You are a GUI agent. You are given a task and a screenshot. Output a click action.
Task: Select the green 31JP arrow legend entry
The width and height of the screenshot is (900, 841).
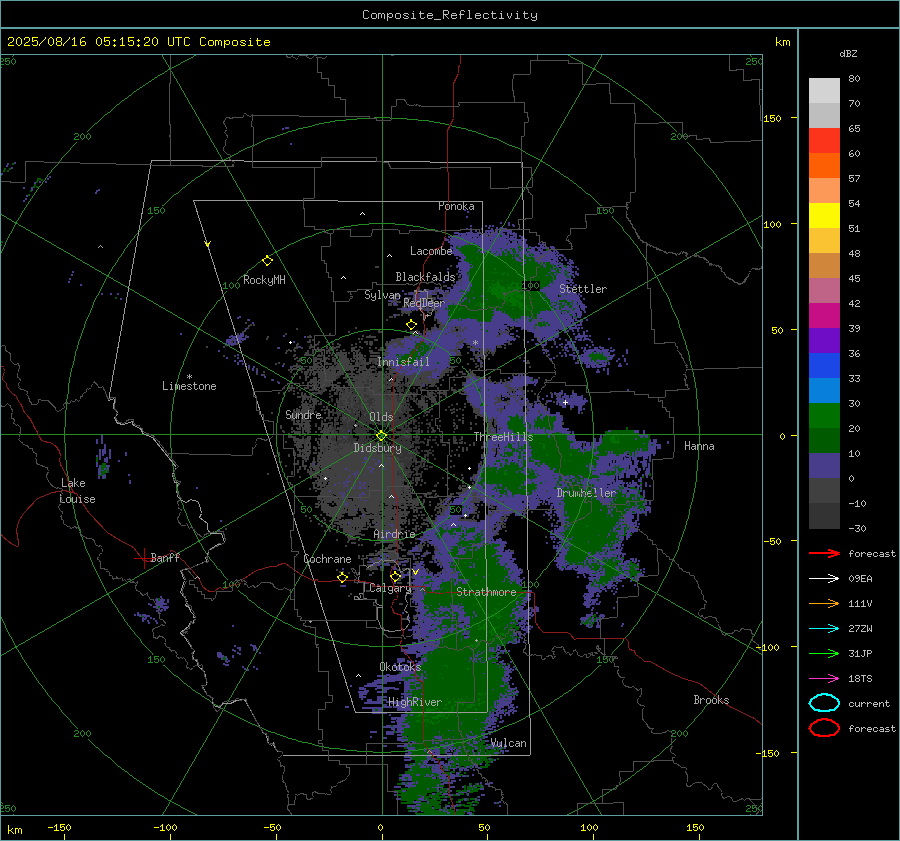click(824, 653)
